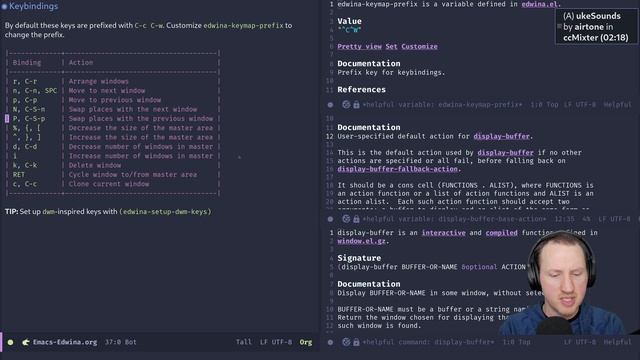Click the Tall layout indicator in the modeline
The image size is (640, 360).
244,342
